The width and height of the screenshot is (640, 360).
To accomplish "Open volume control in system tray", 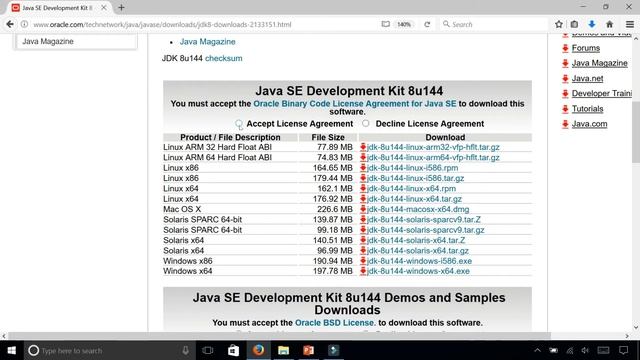I will 585,350.
